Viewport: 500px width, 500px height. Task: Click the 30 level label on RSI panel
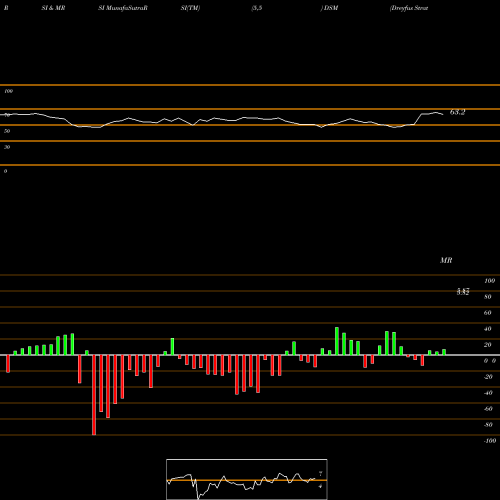(7, 147)
